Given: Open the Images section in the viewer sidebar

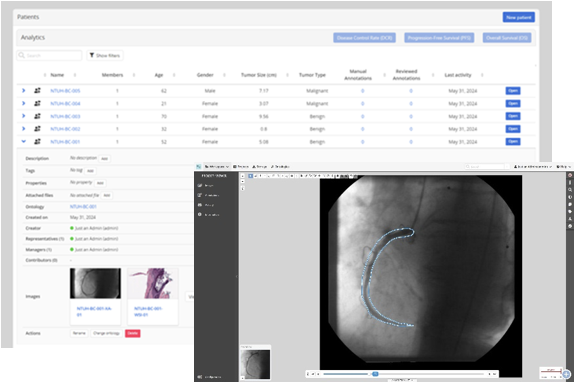Looking at the screenshot, I should (206, 186).
